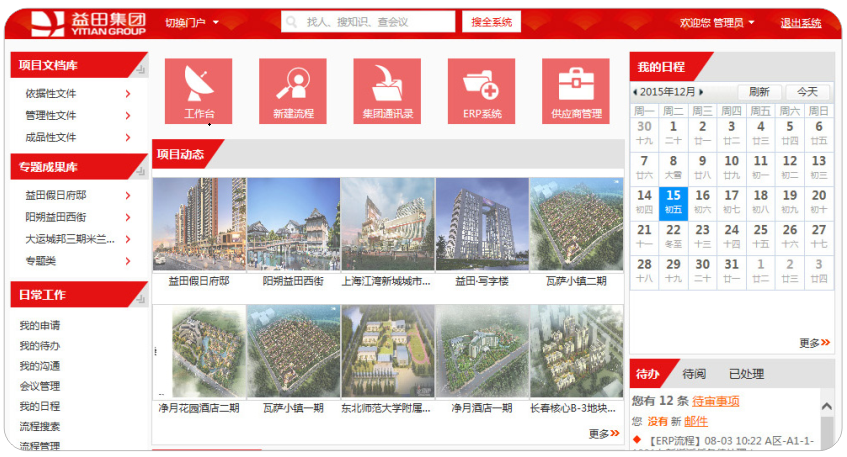Open 我的申请 in daily work

click(x=39, y=325)
